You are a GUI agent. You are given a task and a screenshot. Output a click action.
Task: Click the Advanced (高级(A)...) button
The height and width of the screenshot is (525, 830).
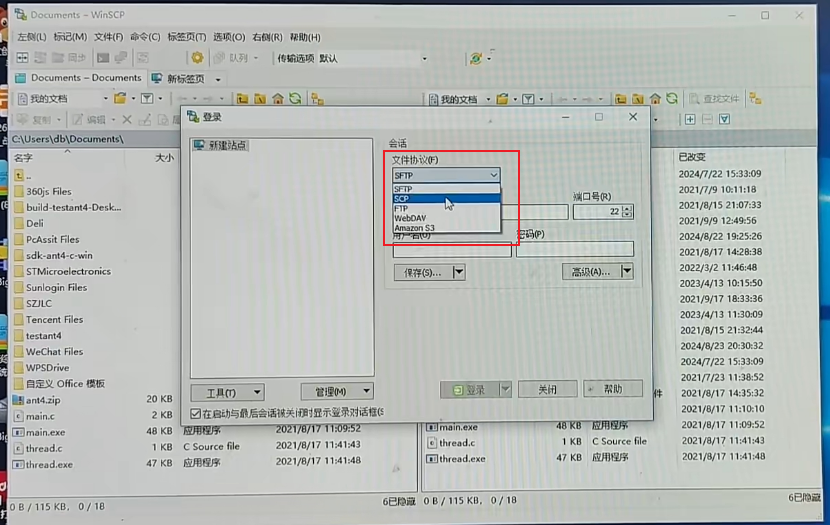[x=591, y=271]
